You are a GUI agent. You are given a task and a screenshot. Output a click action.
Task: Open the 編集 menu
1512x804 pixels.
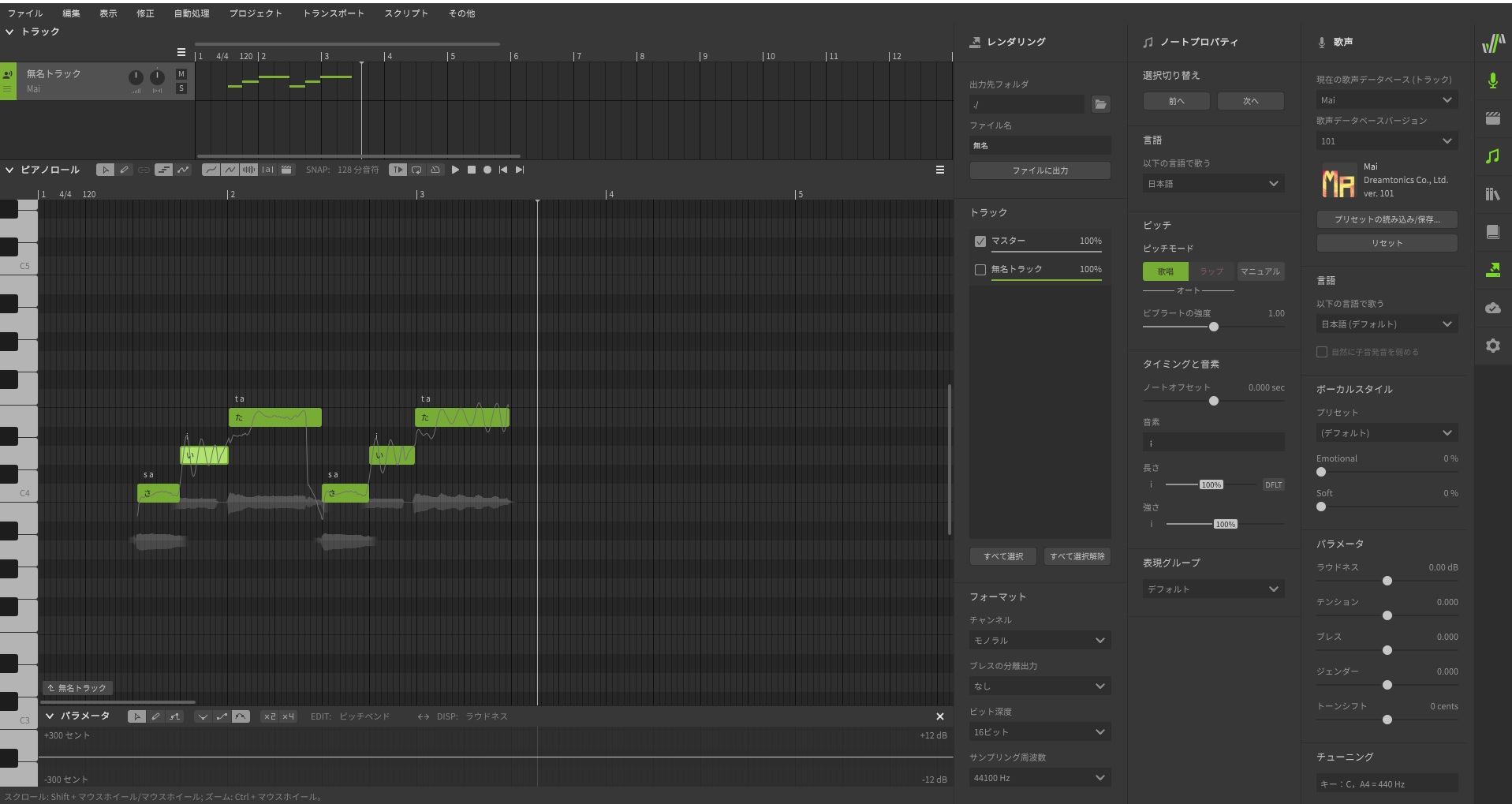point(71,13)
